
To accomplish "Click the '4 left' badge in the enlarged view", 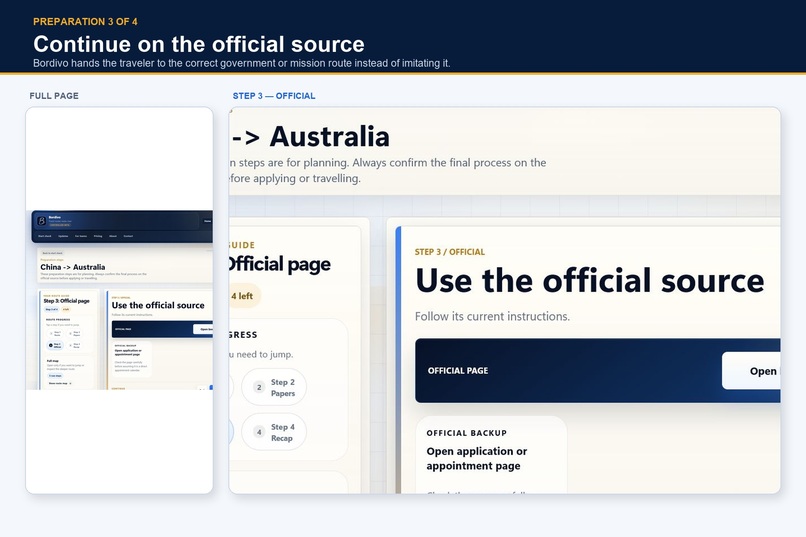I will tap(243, 296).
